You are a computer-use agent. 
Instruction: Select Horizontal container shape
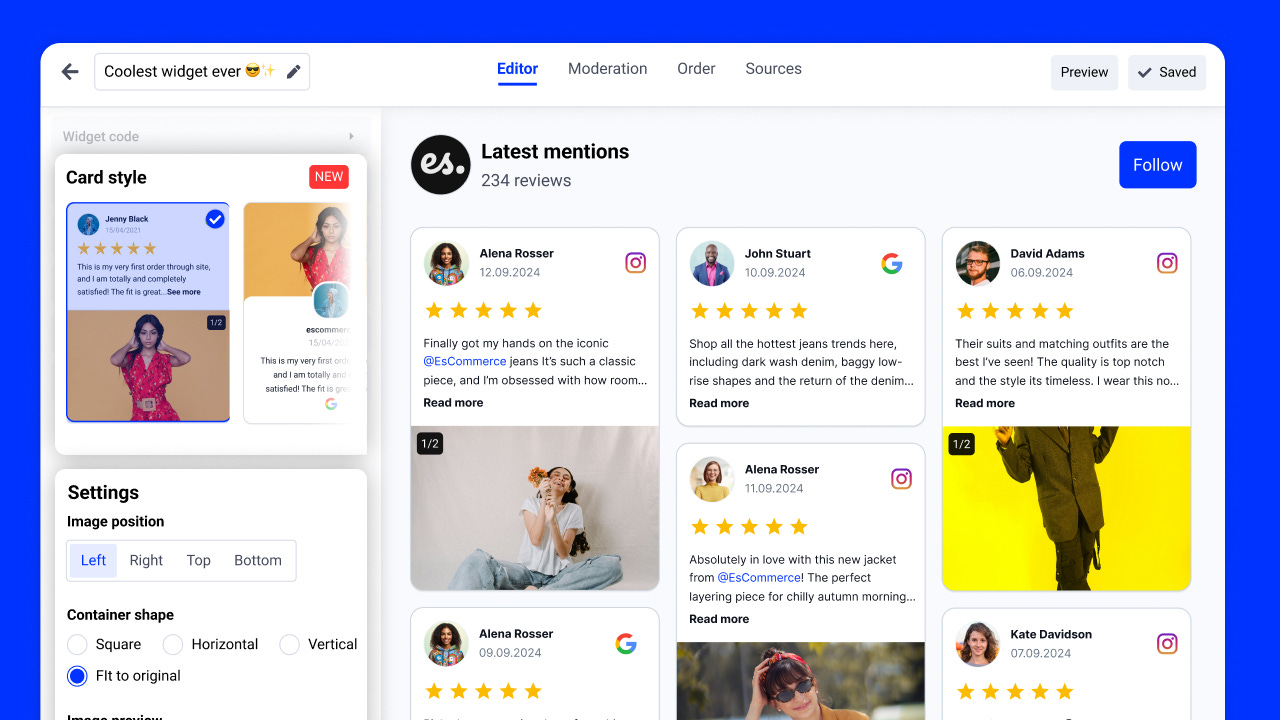click(173, 644)
